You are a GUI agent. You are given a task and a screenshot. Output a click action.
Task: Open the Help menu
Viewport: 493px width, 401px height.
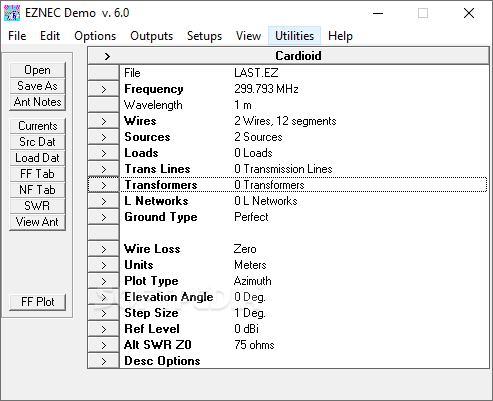pyautogui.click(x=340, y=36)
